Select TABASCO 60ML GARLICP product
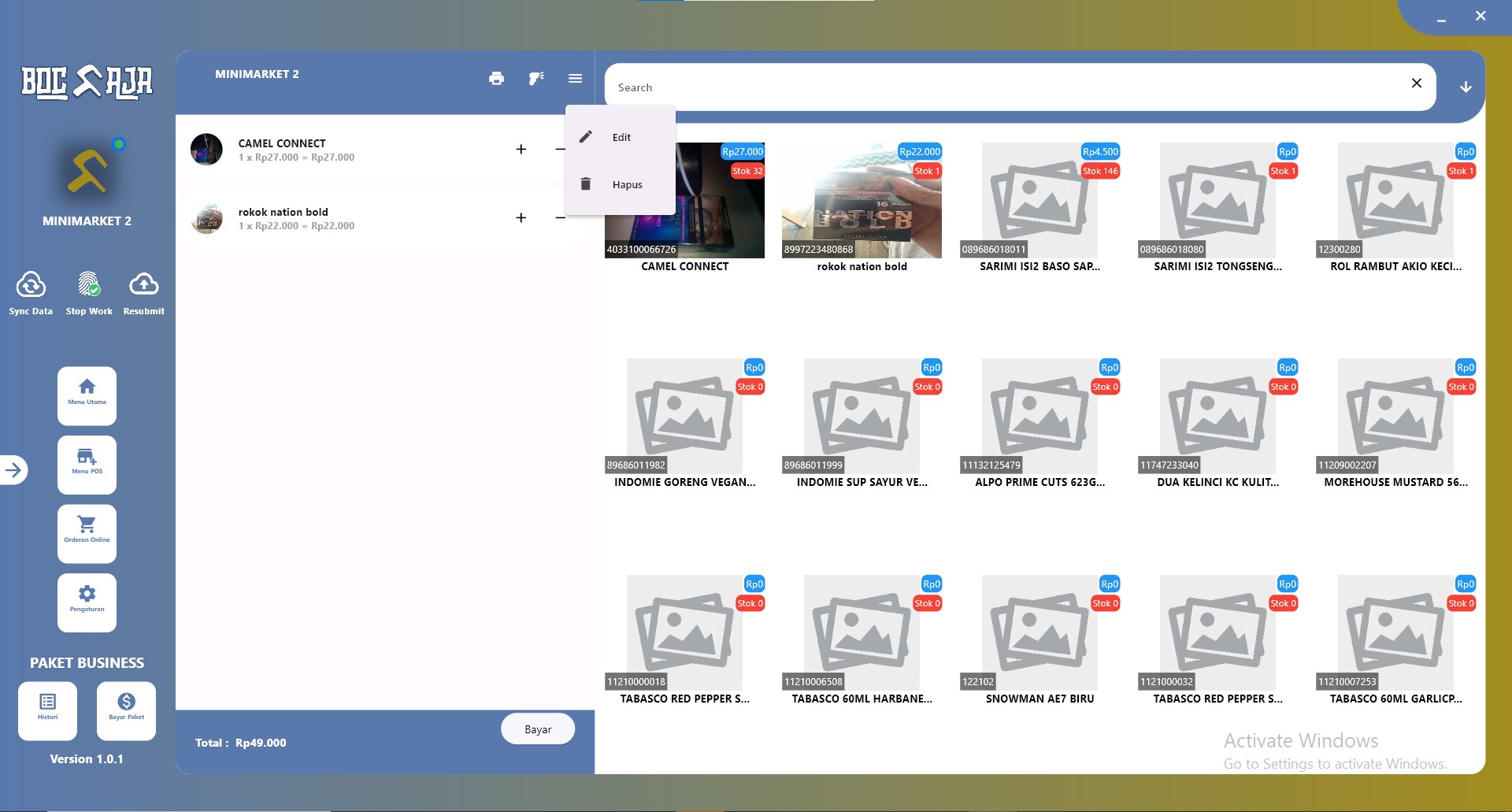The height and width of the screenshot is (812, 1512). [1395, 640]
